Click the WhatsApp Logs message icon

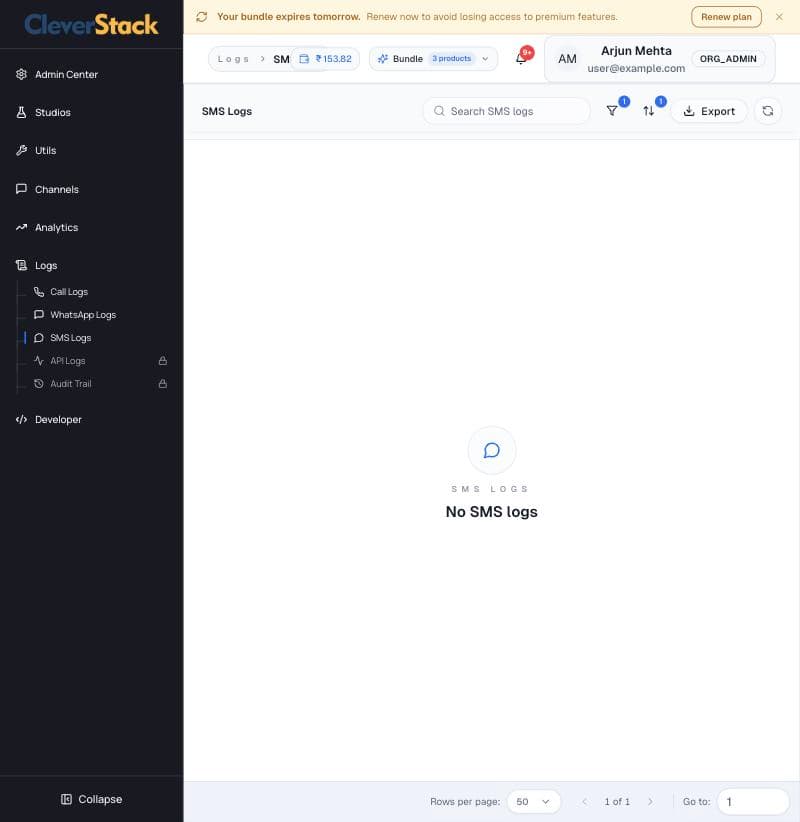click(x=39, y=315)
